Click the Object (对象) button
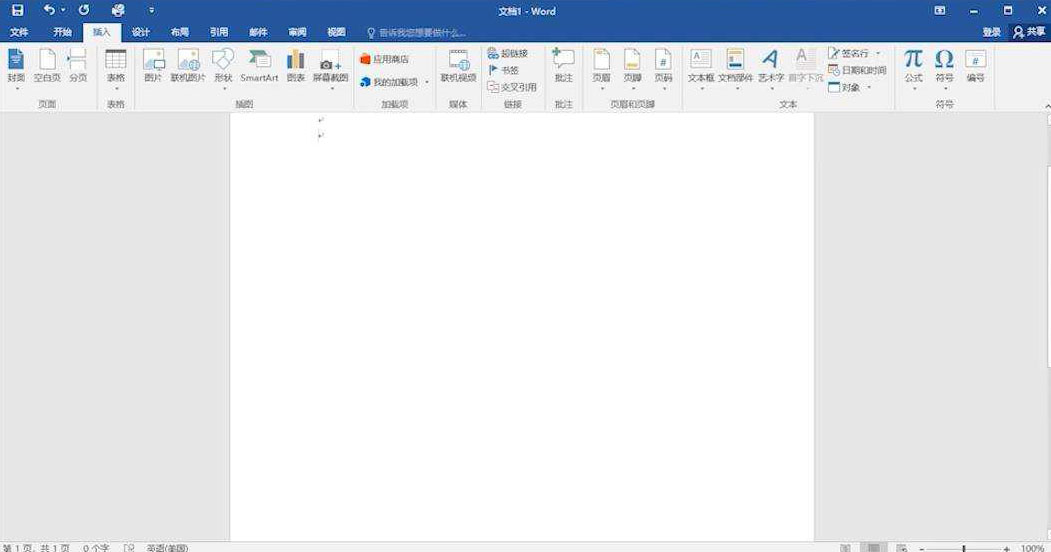The height and width of the screenshot is (552, 1051). pos(845,87)
